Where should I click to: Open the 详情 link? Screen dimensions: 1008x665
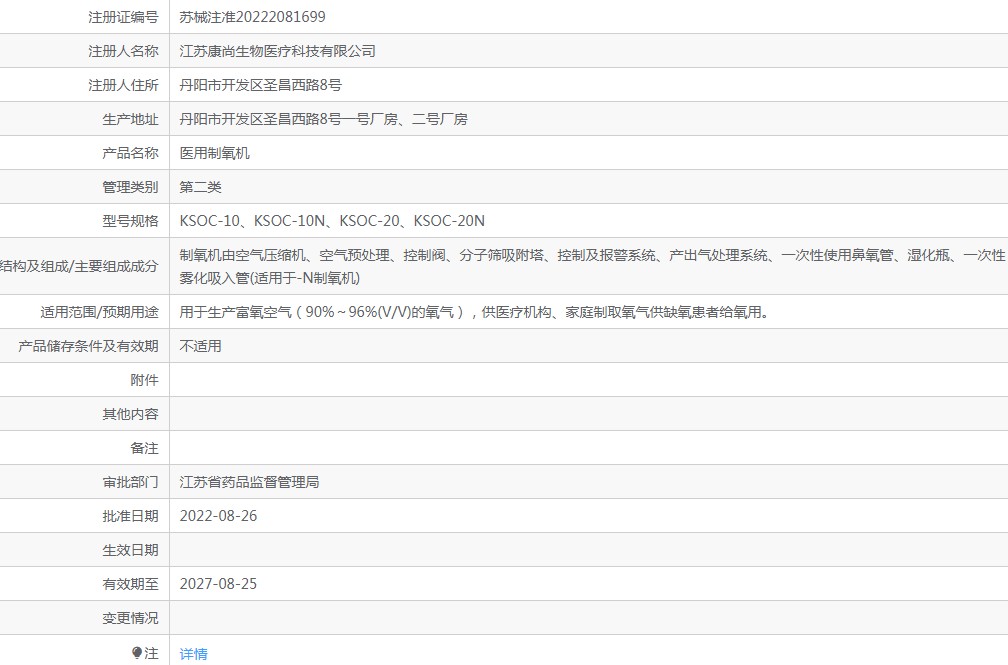tap(193, 654)
